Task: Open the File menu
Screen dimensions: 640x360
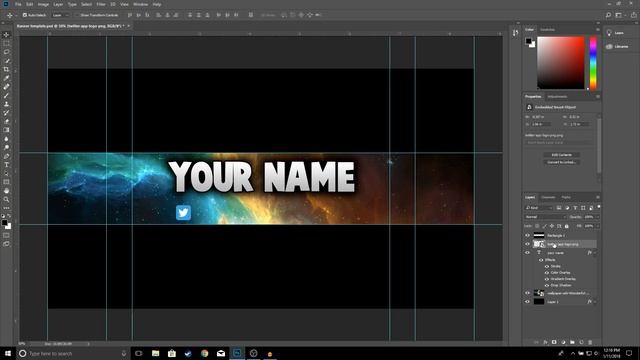Action: coord(18,4)
